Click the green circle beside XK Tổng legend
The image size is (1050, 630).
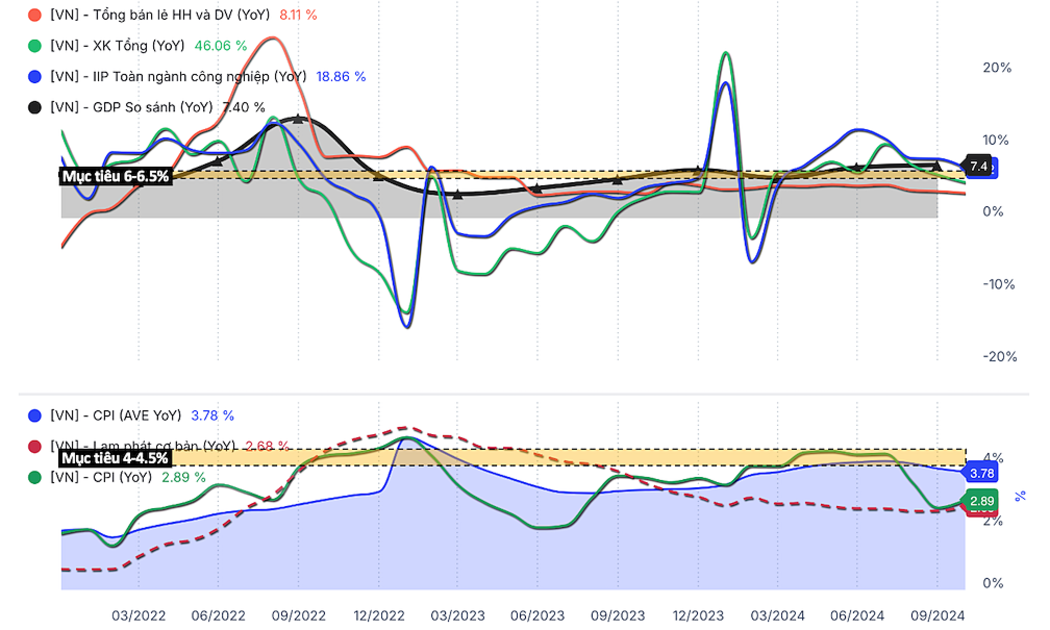[x=35, y=46]
